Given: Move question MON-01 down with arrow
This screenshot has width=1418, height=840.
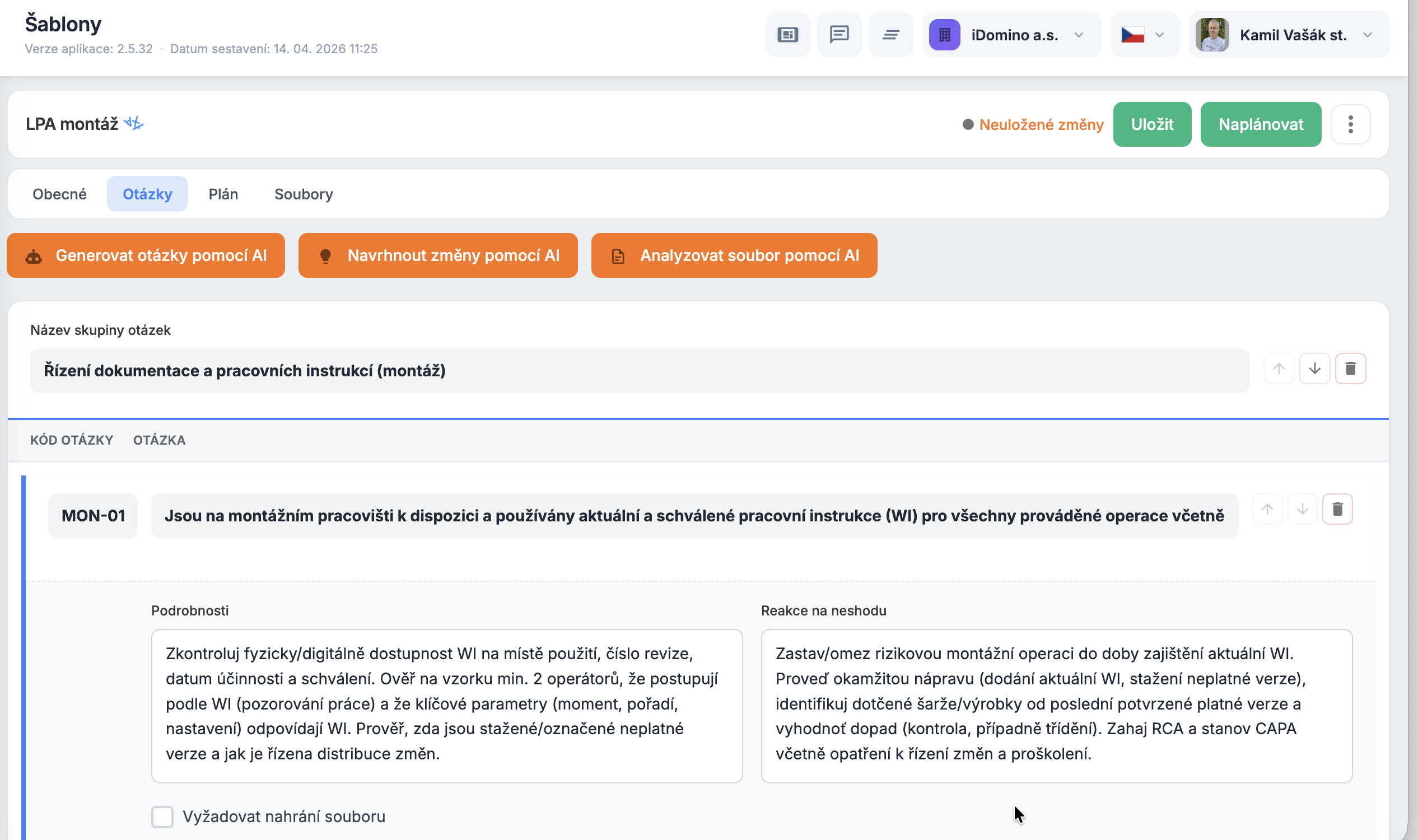Looking at the screenshot, I should click(x=1302, y=510).
